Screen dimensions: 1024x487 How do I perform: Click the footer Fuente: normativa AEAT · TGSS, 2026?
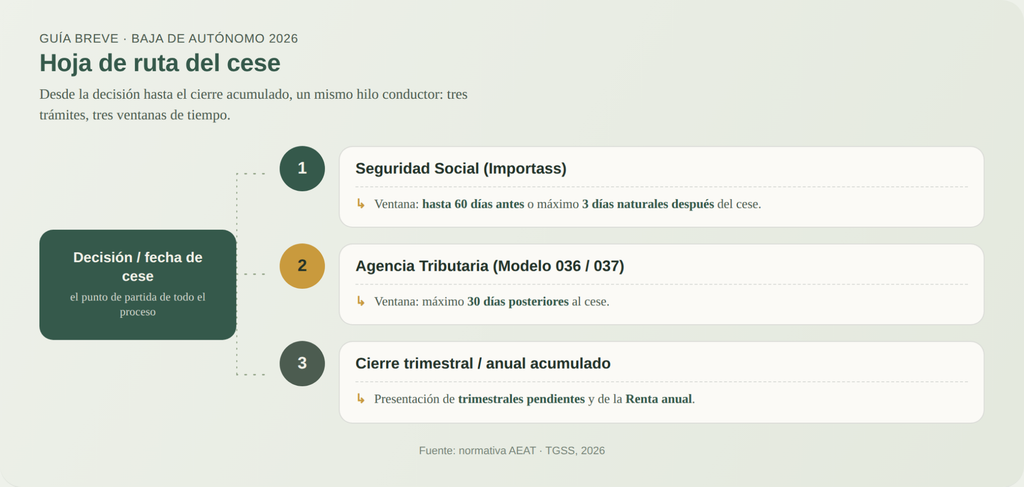click(512, 450)
